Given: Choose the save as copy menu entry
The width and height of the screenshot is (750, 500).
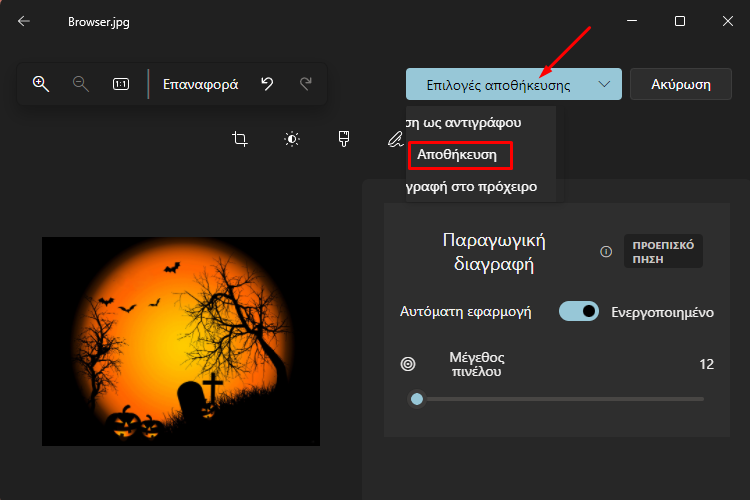Looking at the screenshot, I should coord(480,122).
